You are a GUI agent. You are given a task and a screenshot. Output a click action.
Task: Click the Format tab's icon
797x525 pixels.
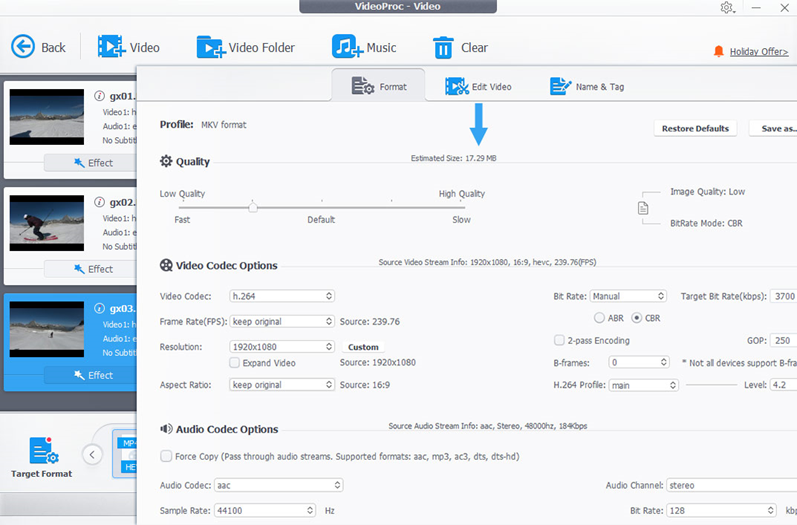pyautogui.click(x=363, y=86)
